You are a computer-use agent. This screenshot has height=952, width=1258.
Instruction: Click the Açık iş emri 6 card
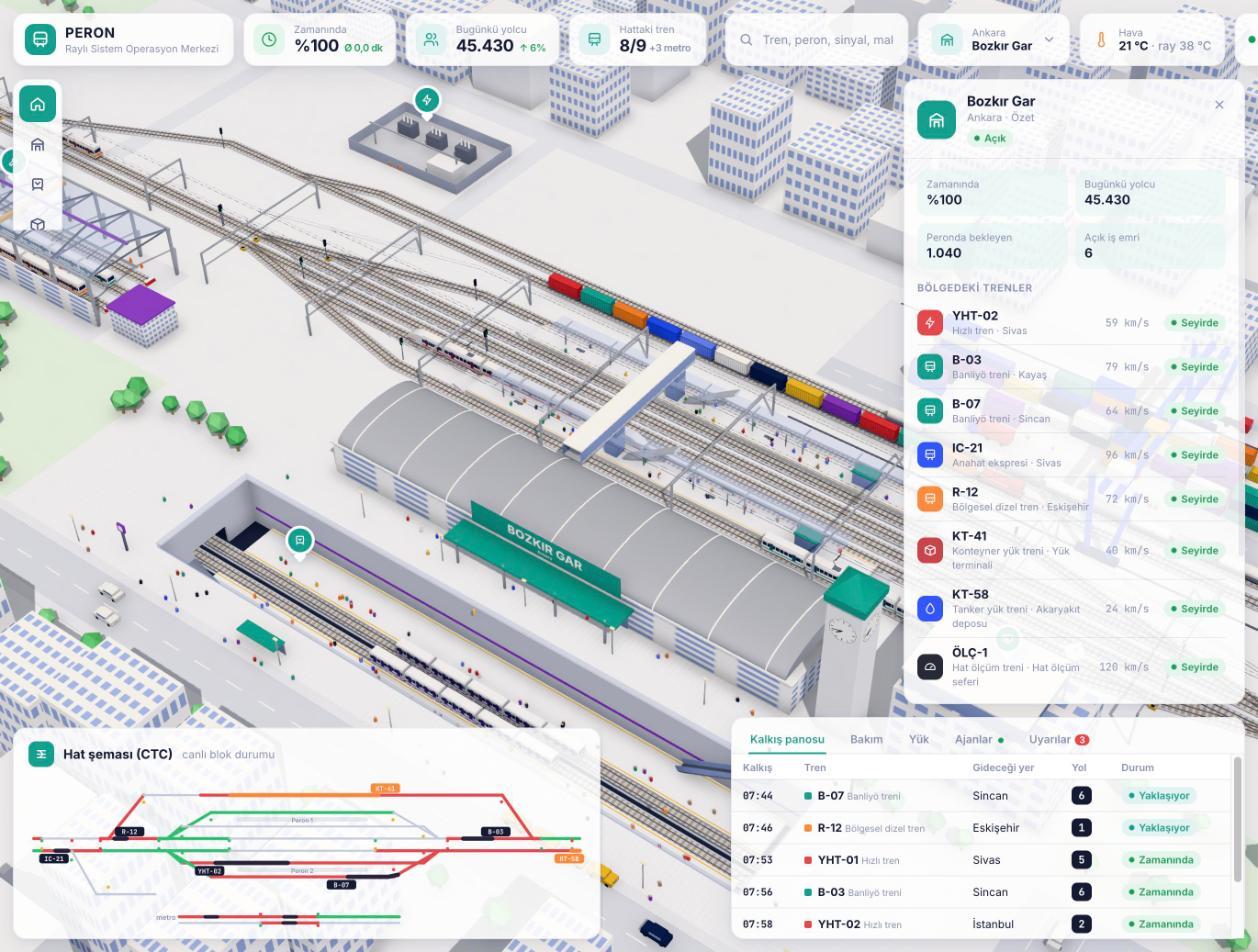click(x=1151, y=245)
